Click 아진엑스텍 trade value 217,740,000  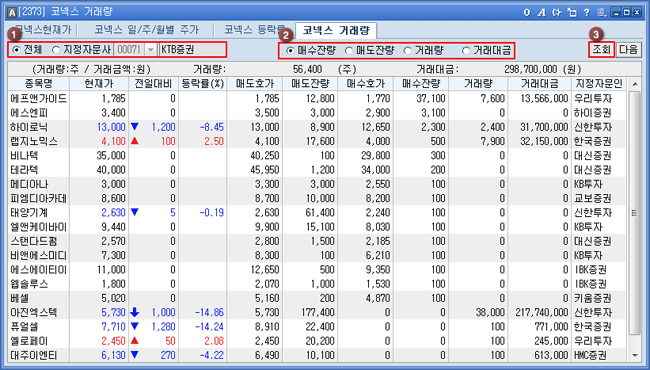point(542,312)
